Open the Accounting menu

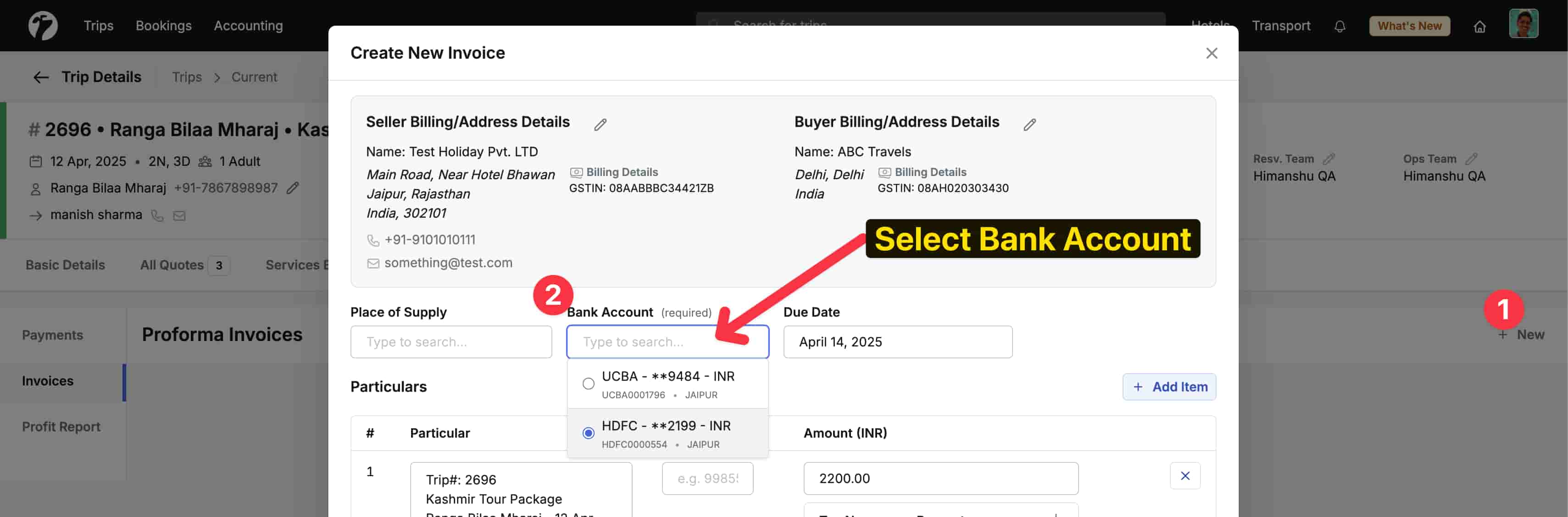[x=248, y=26]
